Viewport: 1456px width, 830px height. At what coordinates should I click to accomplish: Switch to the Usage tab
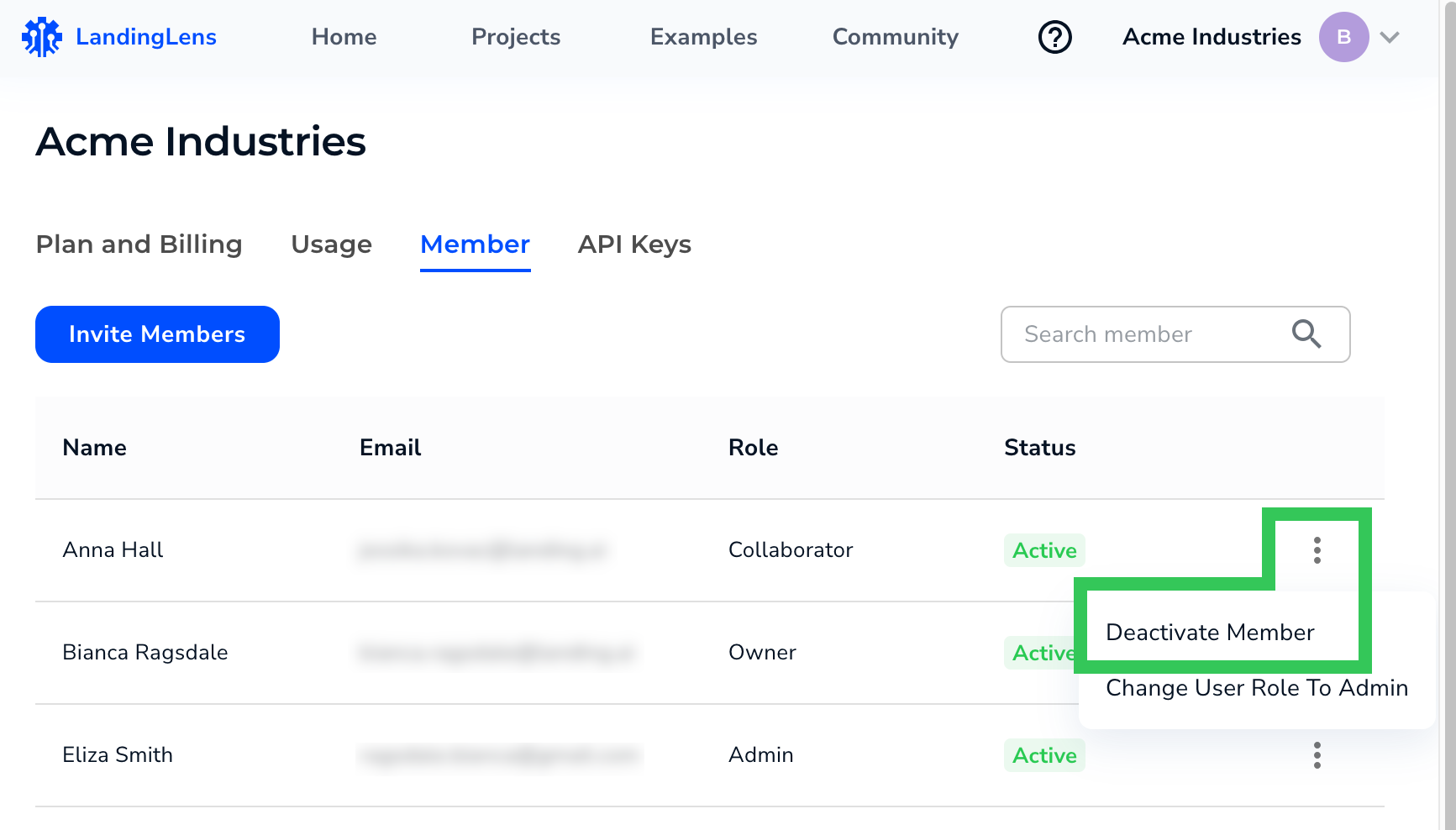tap(332, 244)
